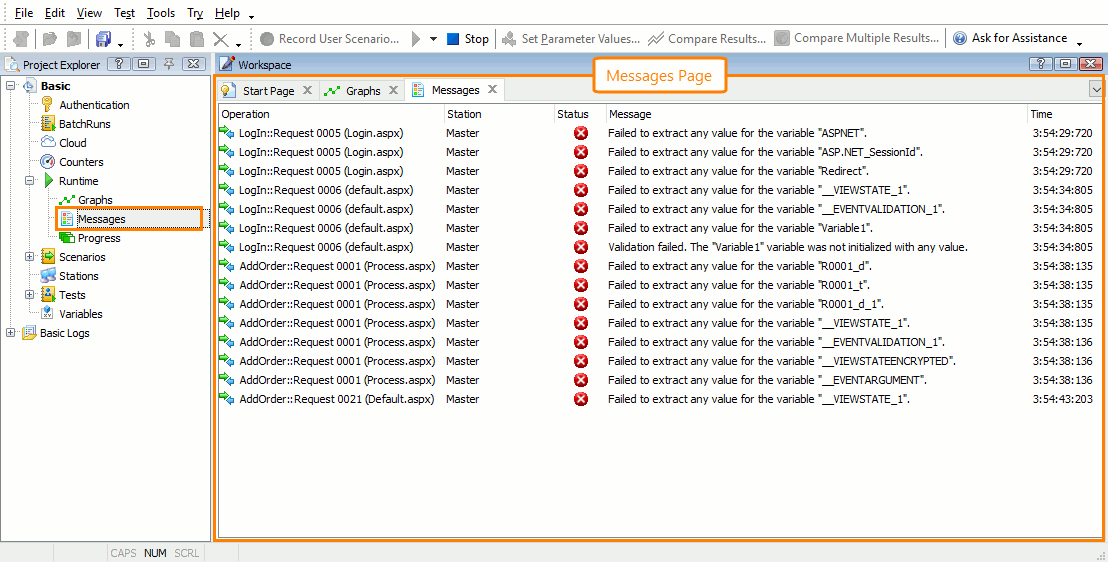Click the Reopen project toolbar icon
Image resolution: width=1108 pixels, height=562 pixels.
(73, 39)
